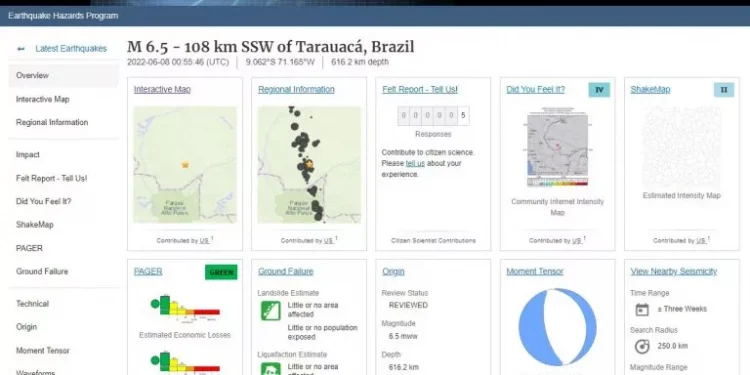Select Interactive Map in the sidebar

tap(43, 99)
